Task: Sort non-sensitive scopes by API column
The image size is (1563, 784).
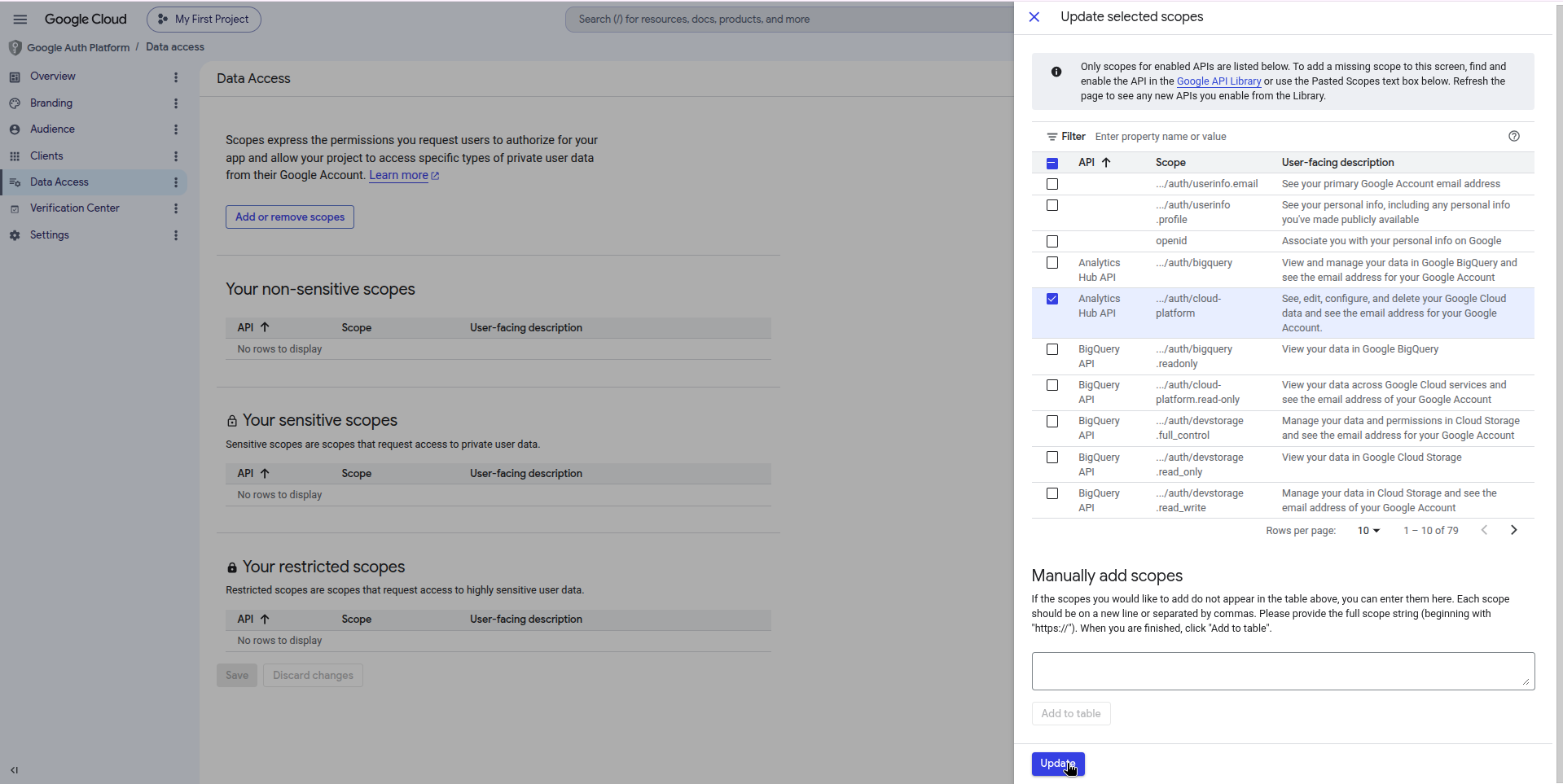Action: point(253,327)
